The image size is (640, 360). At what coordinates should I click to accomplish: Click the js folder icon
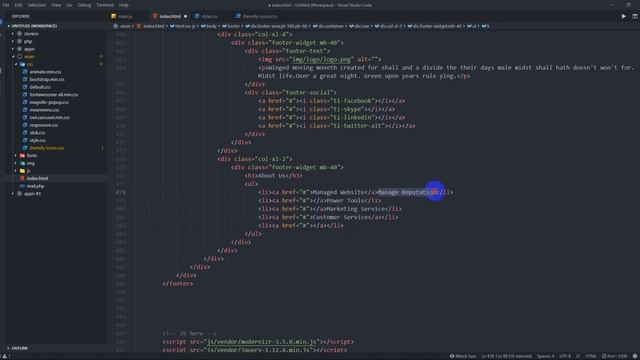pos(22,171)
